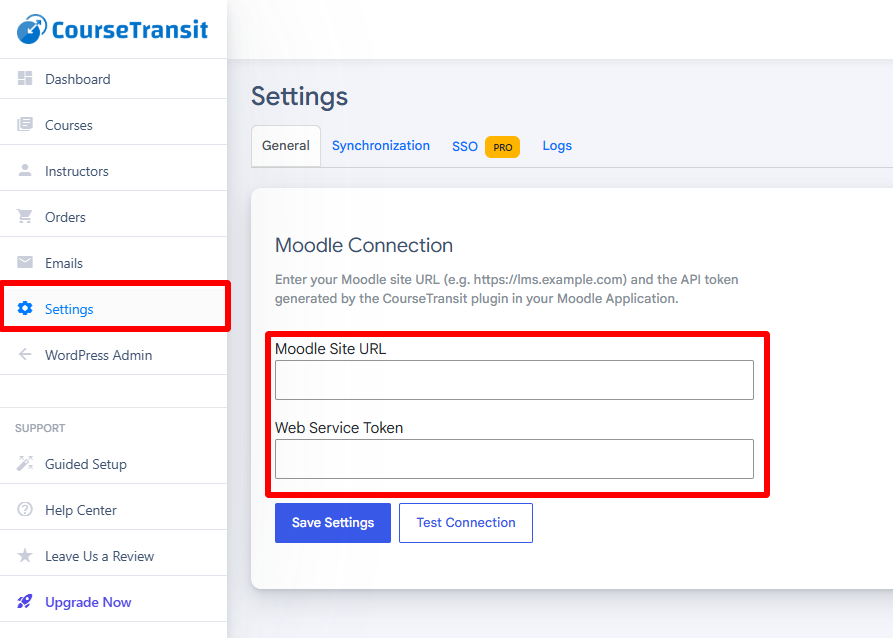Open Guided Setup magic wand icon
The height and width of the screenshot is (638, 893).
click(x=25, y=463)
